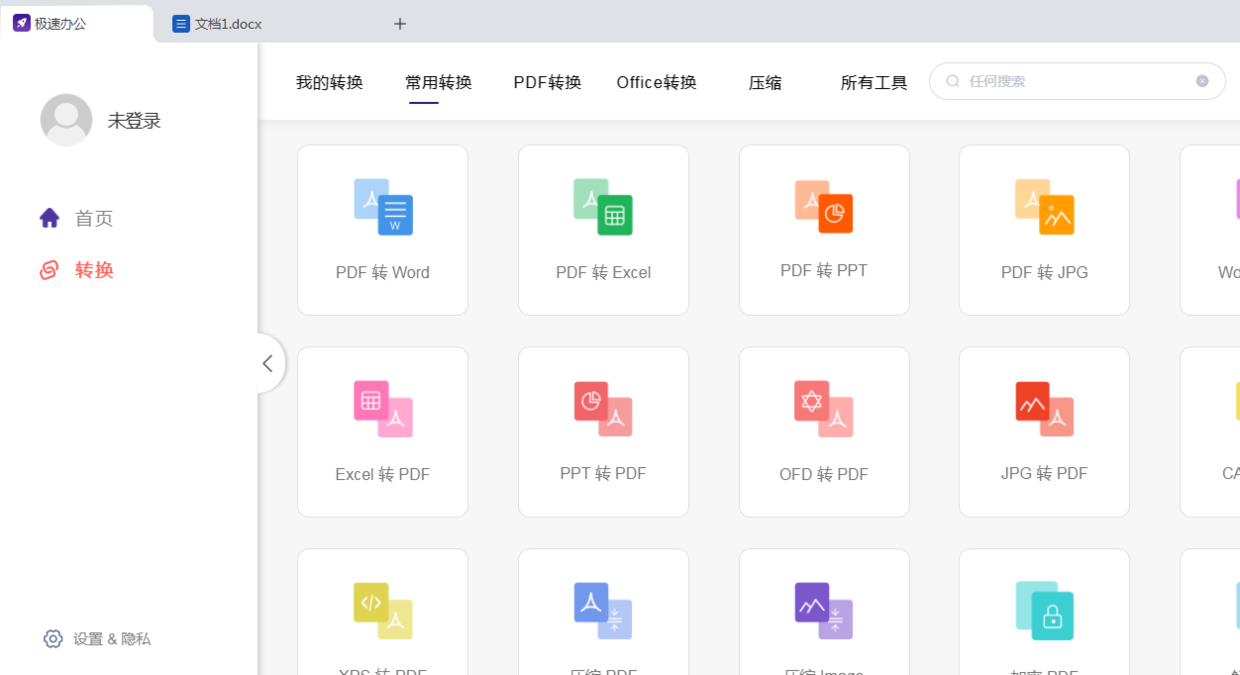Switch to the 压缩 tab
The height and width of the screenshot is (675, 1240).
tap(765, 83)
